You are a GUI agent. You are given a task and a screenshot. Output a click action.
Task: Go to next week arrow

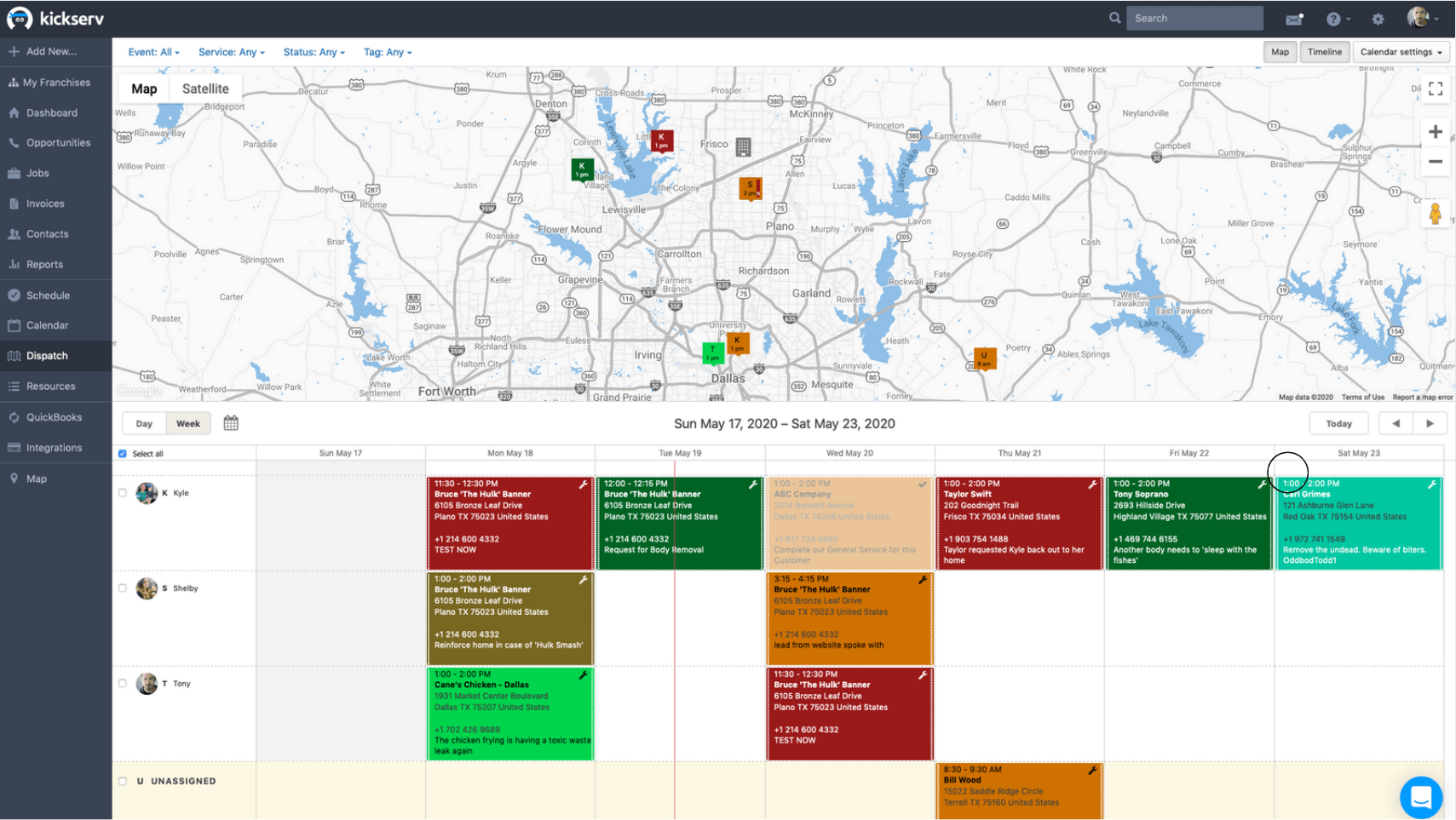pos(1430,423)
